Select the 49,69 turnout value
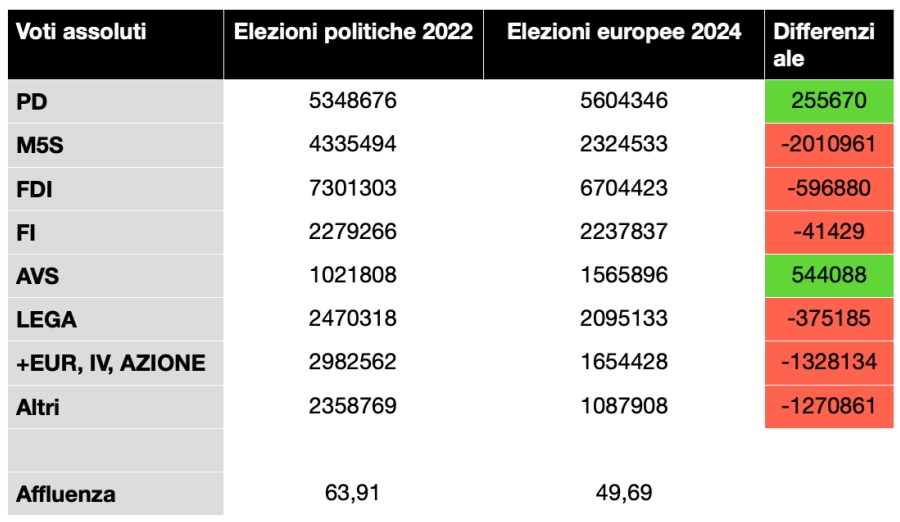The image size is (900, 522). 624,492
